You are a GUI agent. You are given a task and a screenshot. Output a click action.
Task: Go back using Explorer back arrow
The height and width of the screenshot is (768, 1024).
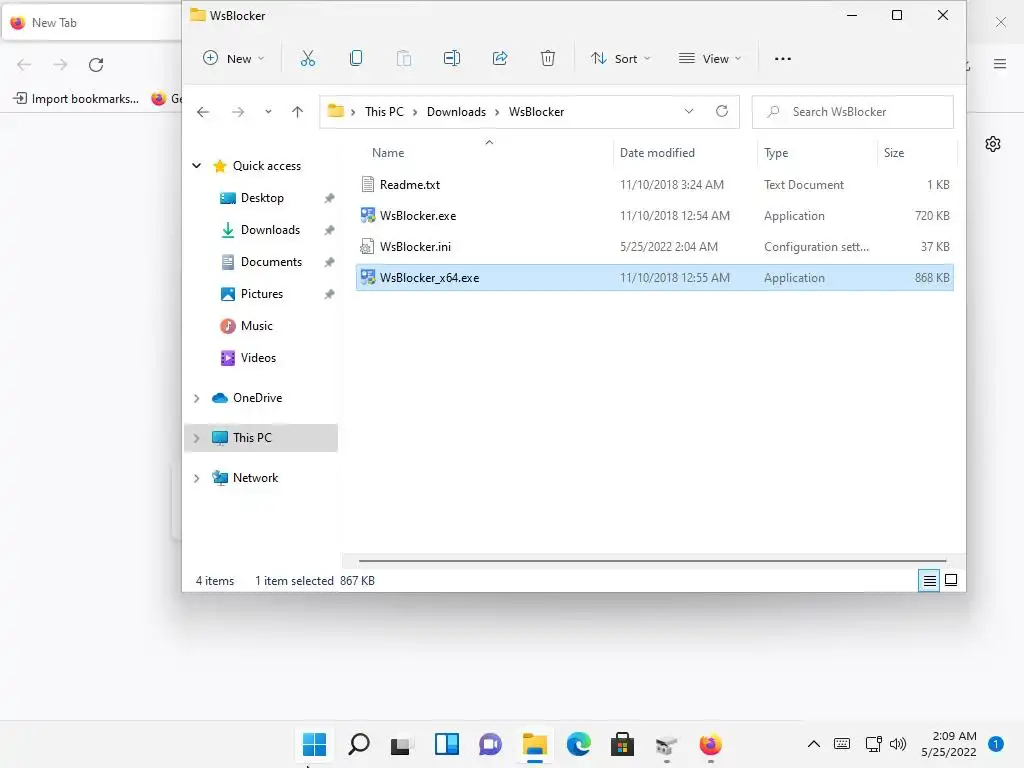pos(203,112)
